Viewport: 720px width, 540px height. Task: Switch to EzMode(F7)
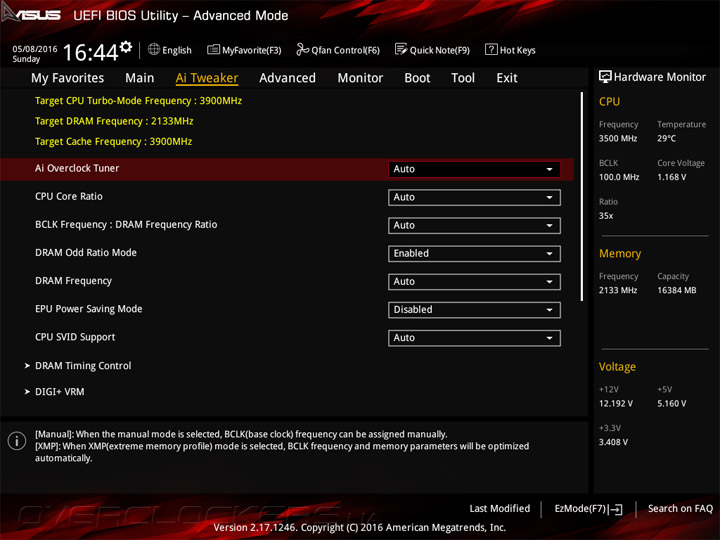coord(588,509)
